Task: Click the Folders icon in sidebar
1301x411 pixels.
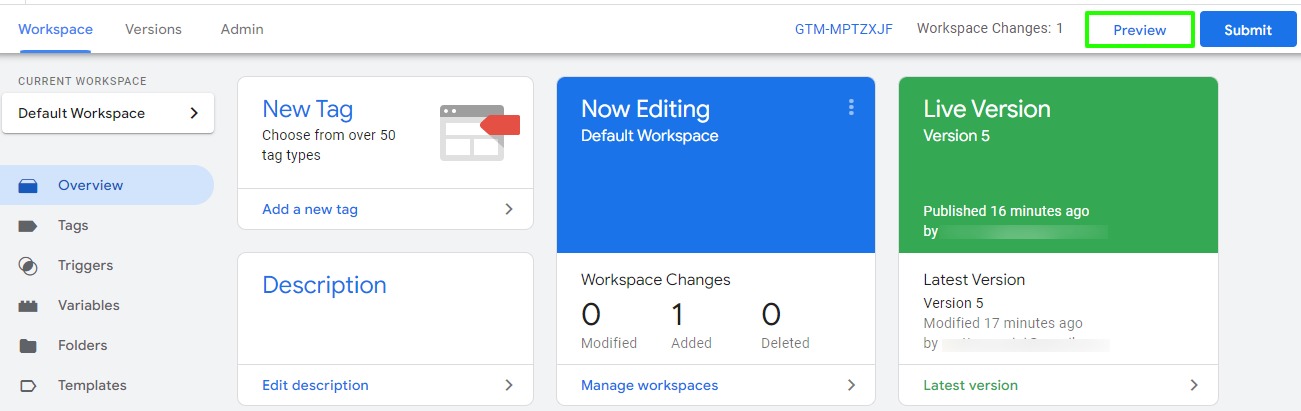Action: coord(28,346)
